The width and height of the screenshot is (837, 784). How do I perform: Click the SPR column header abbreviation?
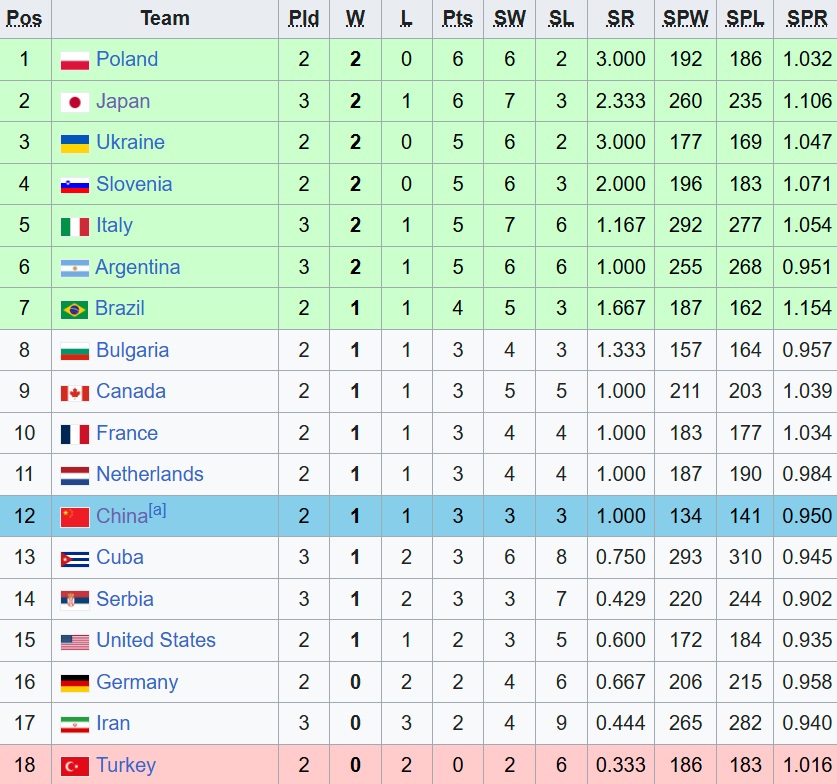click(807, 19)
